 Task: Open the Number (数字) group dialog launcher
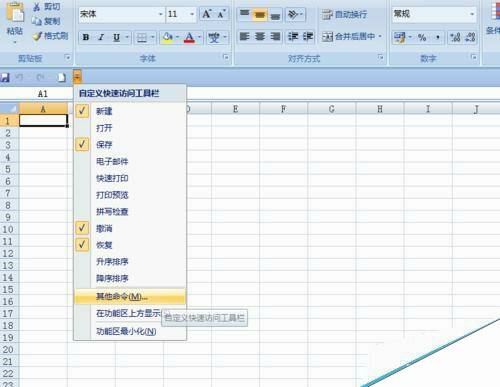(x=474, y=57)
